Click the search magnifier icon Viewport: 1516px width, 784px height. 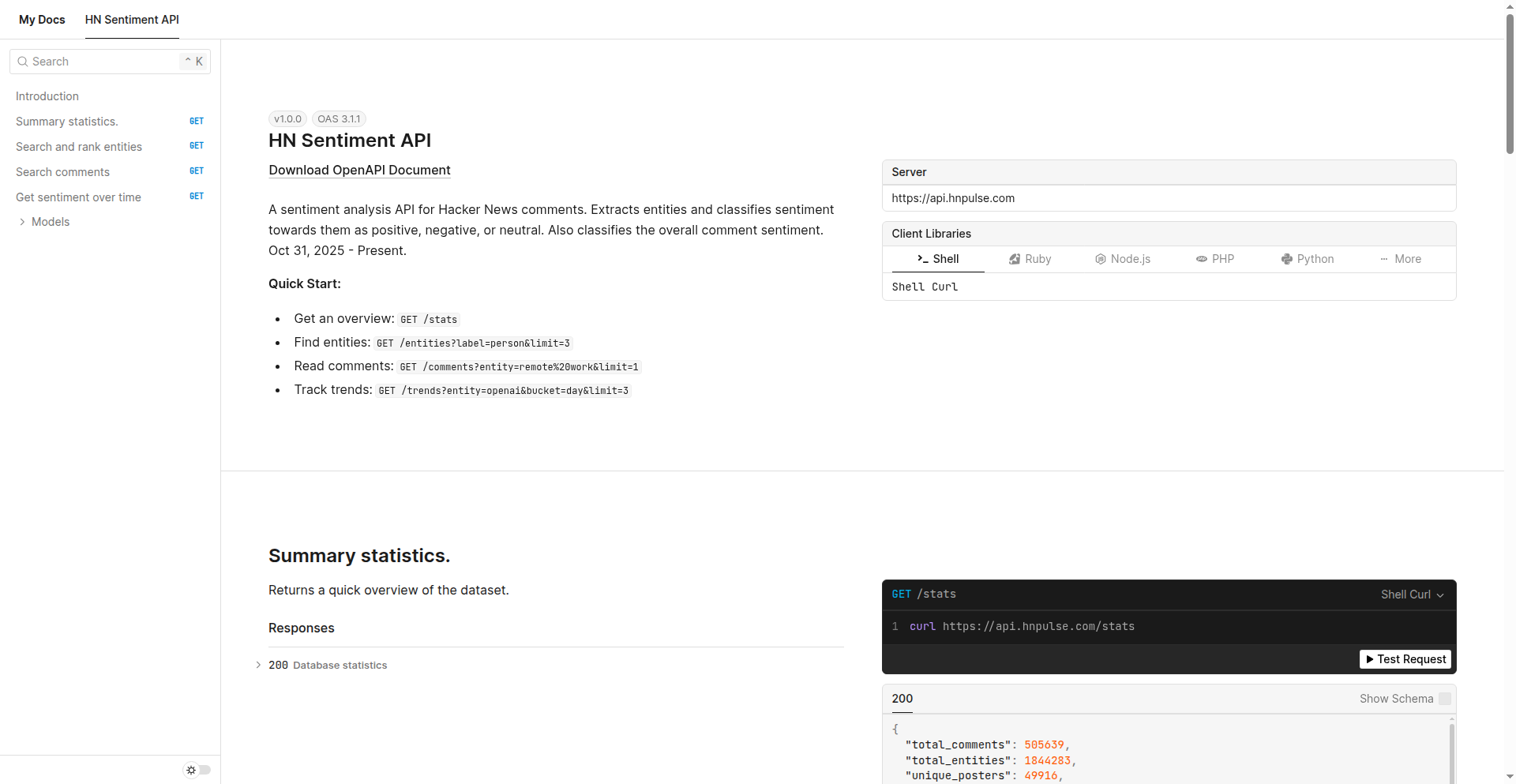click(23, 62)
